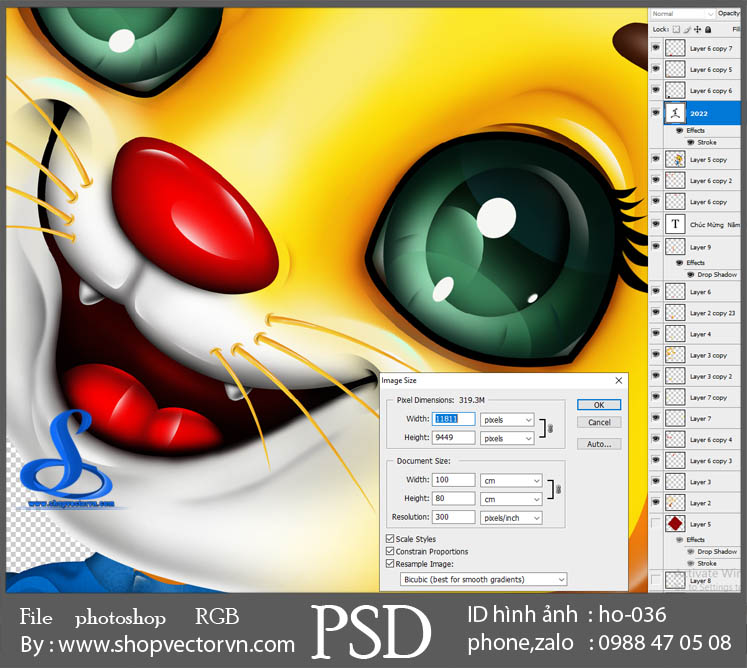Click the pixel dimensions chain link icon
This screenshot has height=668, width=747.
click(550, 428)
